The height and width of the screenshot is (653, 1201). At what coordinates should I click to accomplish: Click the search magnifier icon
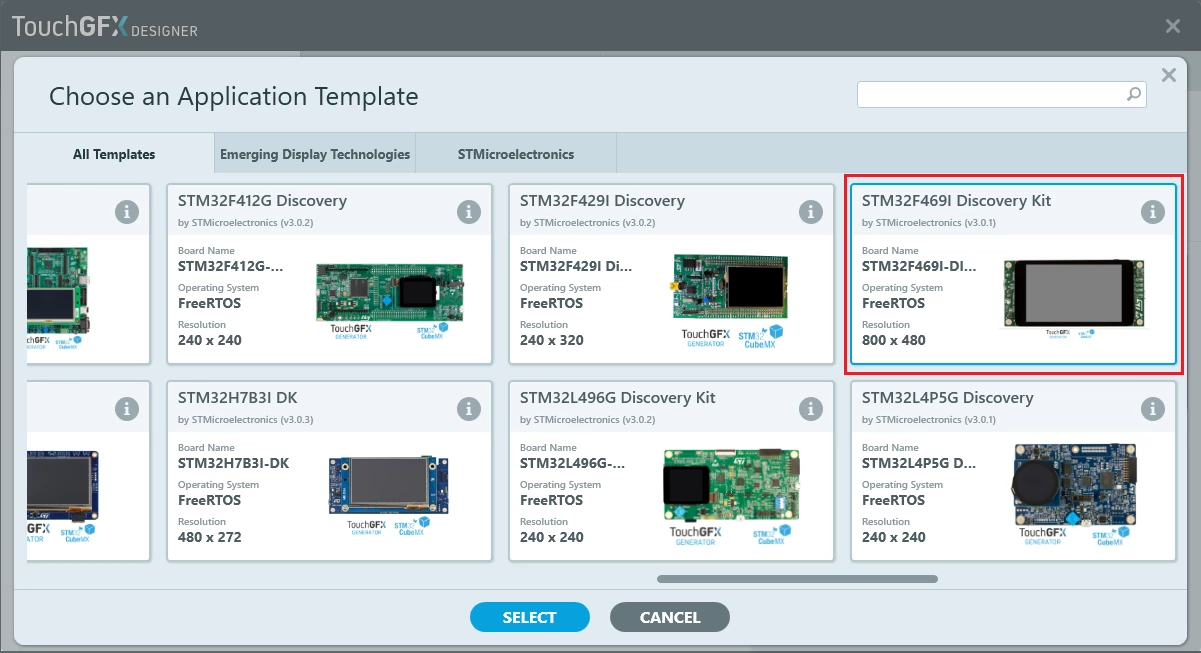pos(1134,94)
